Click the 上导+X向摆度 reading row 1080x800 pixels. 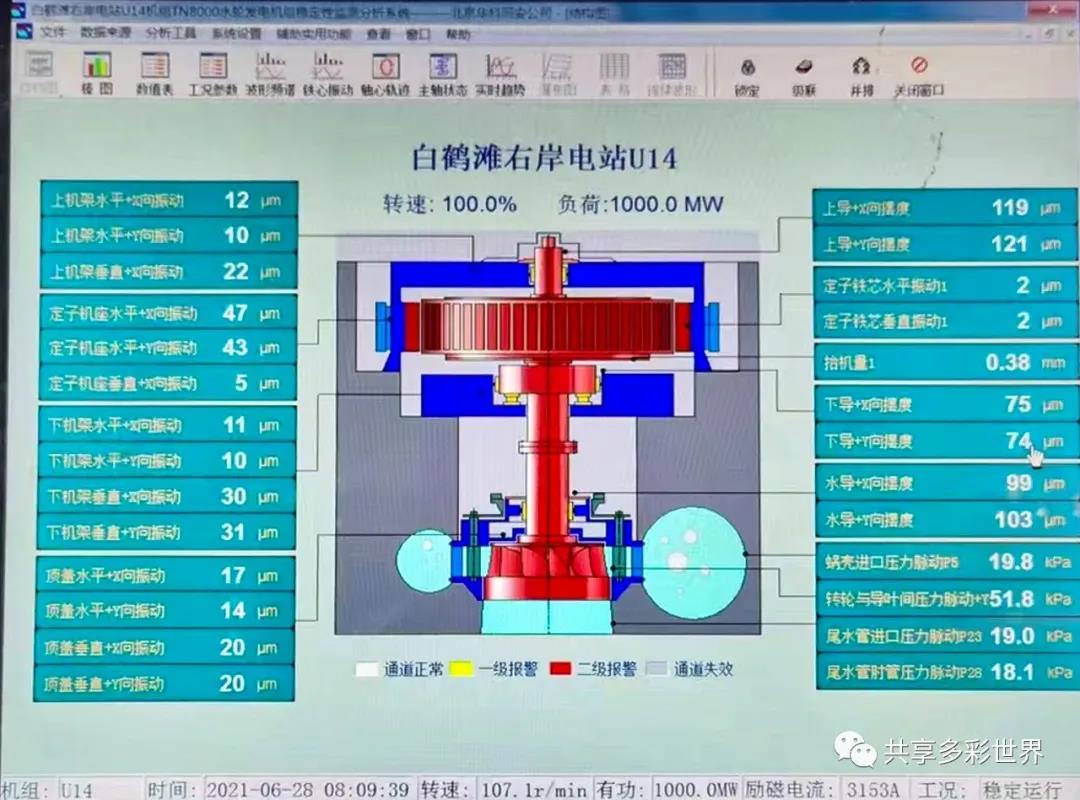(944, 208)
